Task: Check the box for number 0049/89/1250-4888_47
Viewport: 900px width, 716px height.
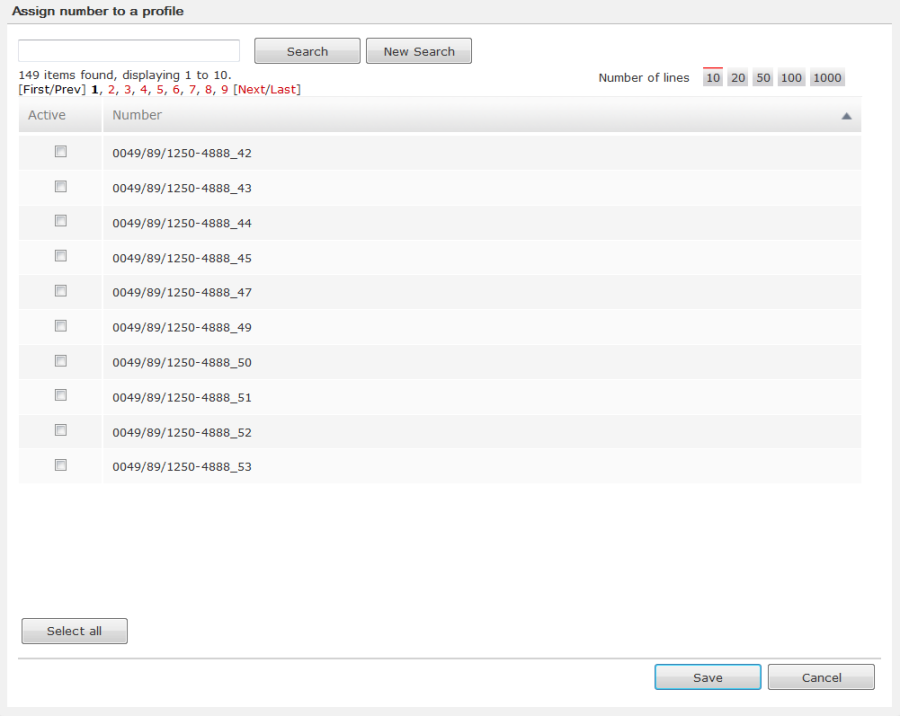Action: pos(60,290)
